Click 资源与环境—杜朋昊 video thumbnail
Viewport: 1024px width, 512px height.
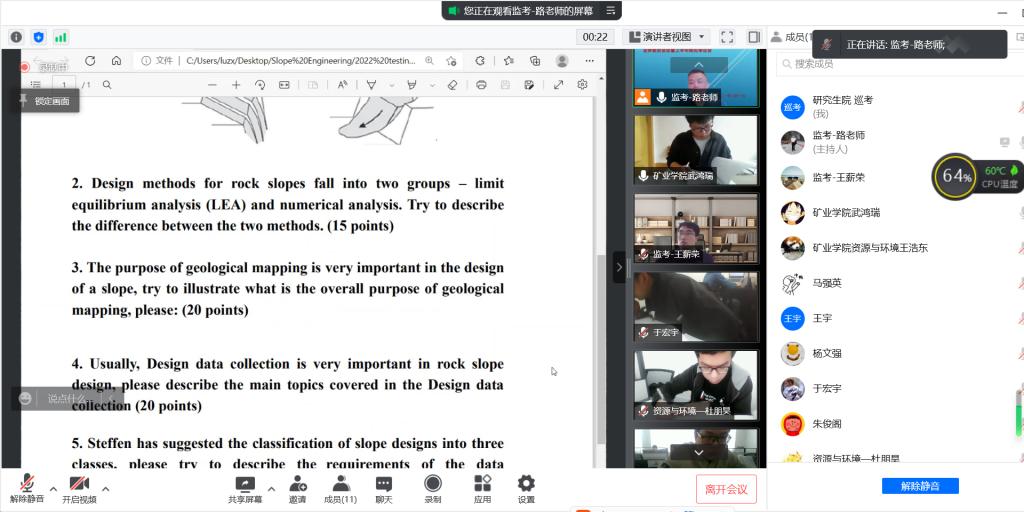[696, 385]
